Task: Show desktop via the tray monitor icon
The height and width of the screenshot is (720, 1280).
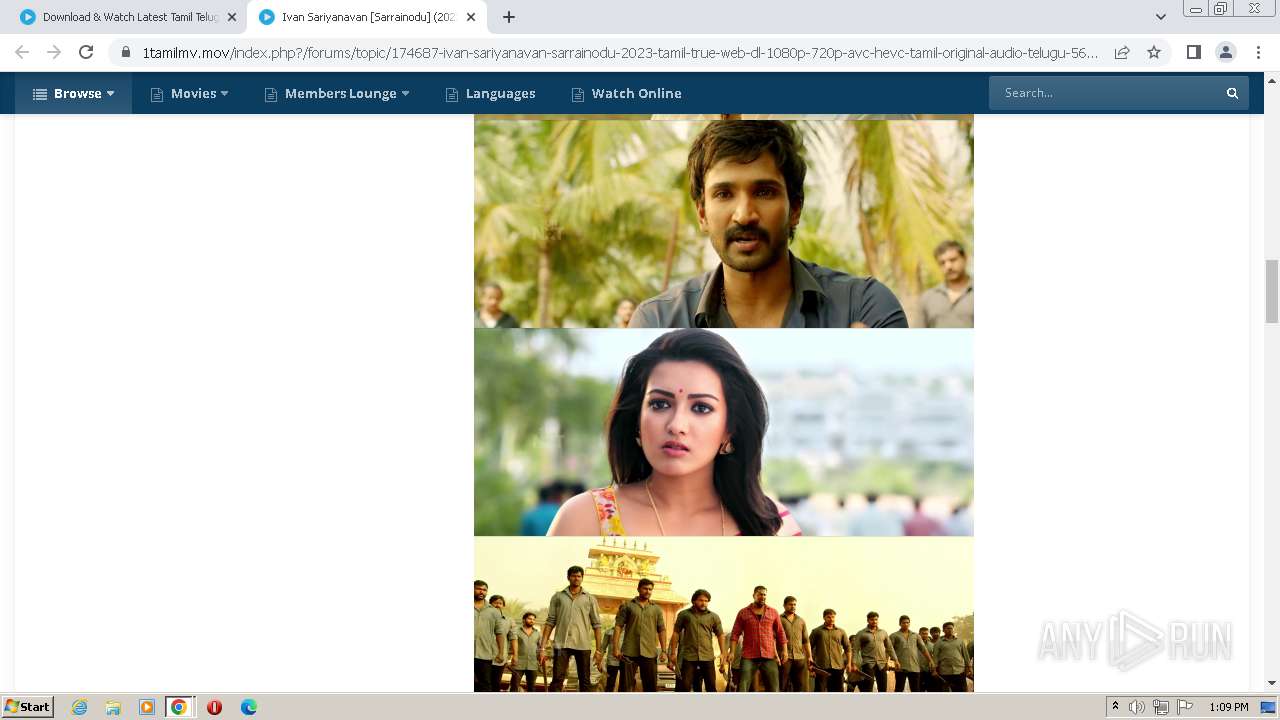Action: click(1268, 707)
